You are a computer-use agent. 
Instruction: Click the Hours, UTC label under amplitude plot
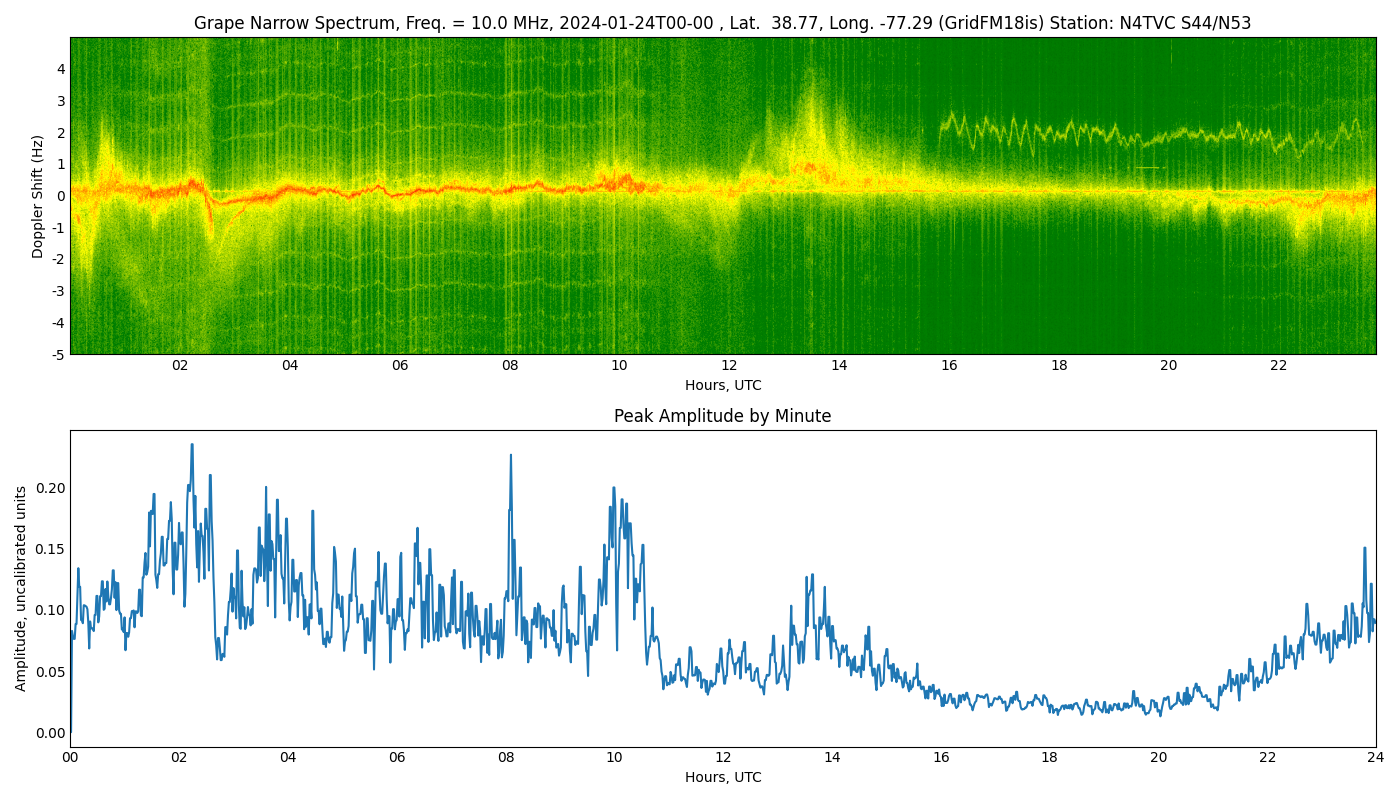coord(723,777)
